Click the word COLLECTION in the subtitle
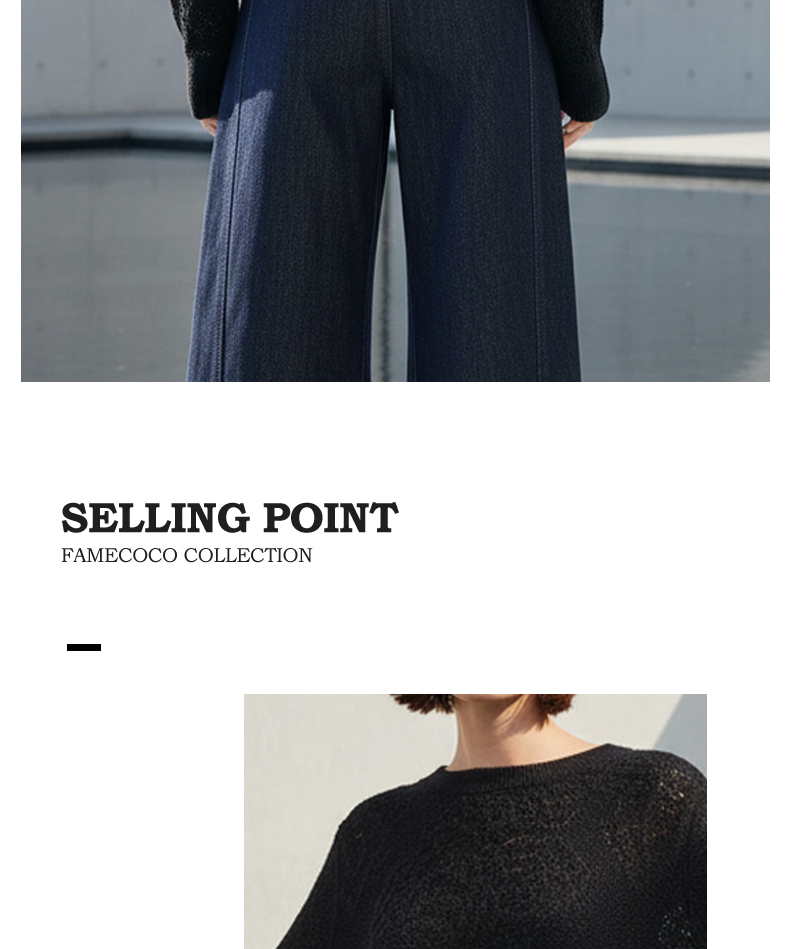 (x=248, y=556)
